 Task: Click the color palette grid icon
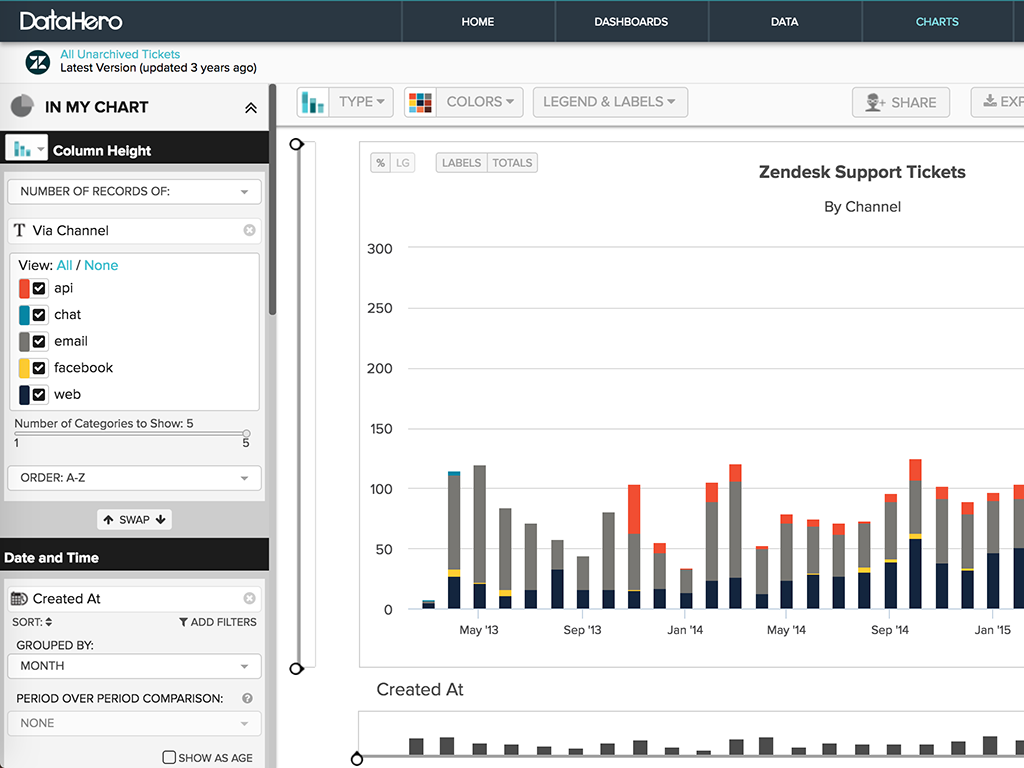click(420, 102)
